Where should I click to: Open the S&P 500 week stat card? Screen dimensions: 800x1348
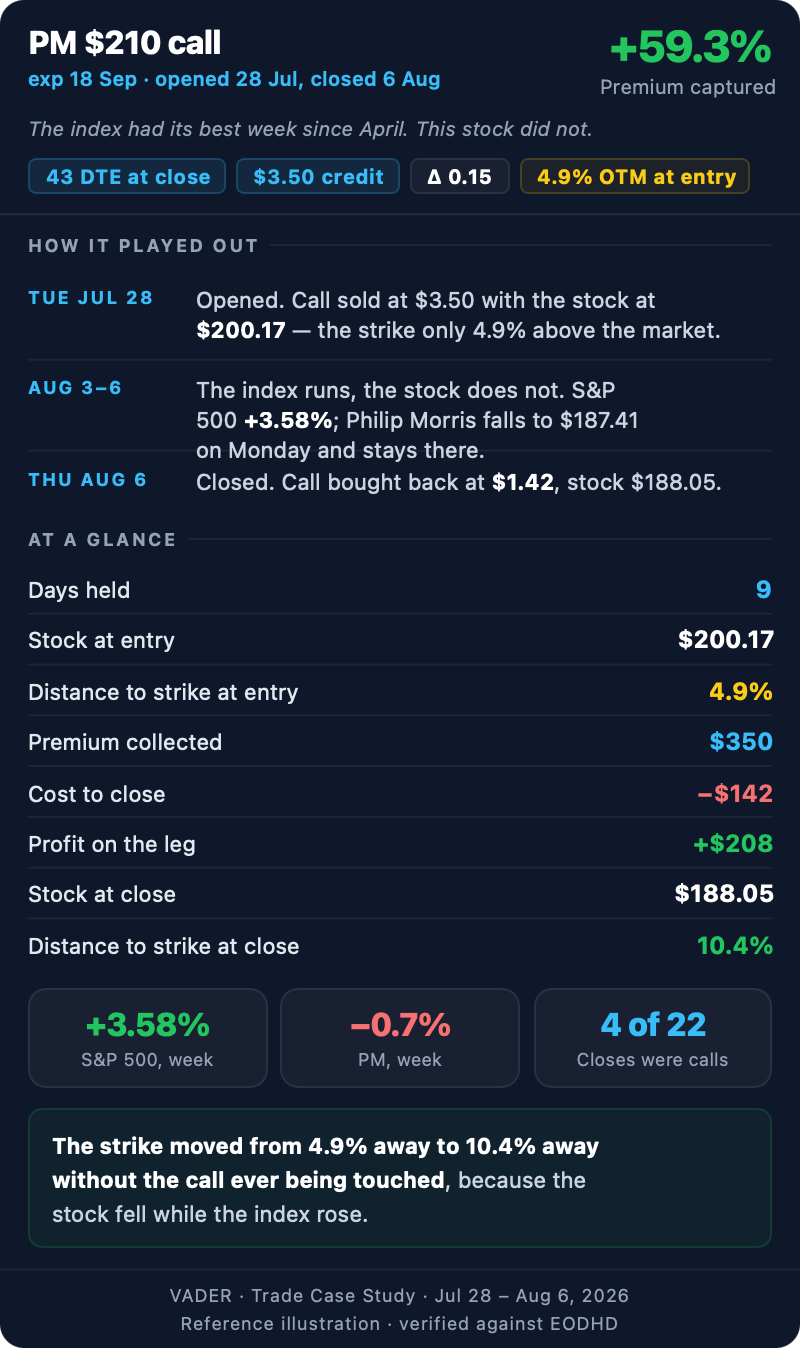click(x=148, y=1037)
